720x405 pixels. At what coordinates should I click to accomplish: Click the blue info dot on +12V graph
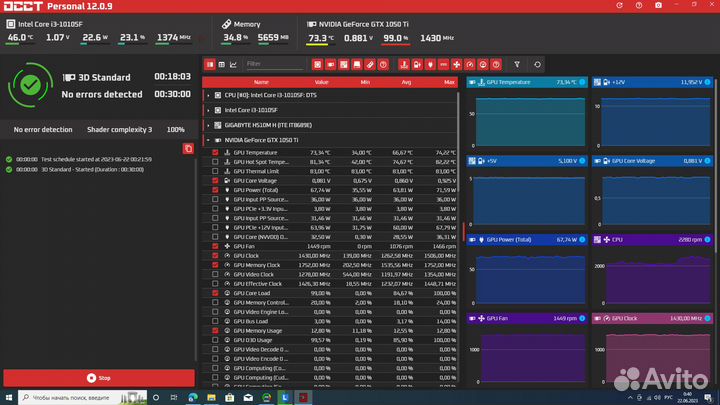coord(708,82)
